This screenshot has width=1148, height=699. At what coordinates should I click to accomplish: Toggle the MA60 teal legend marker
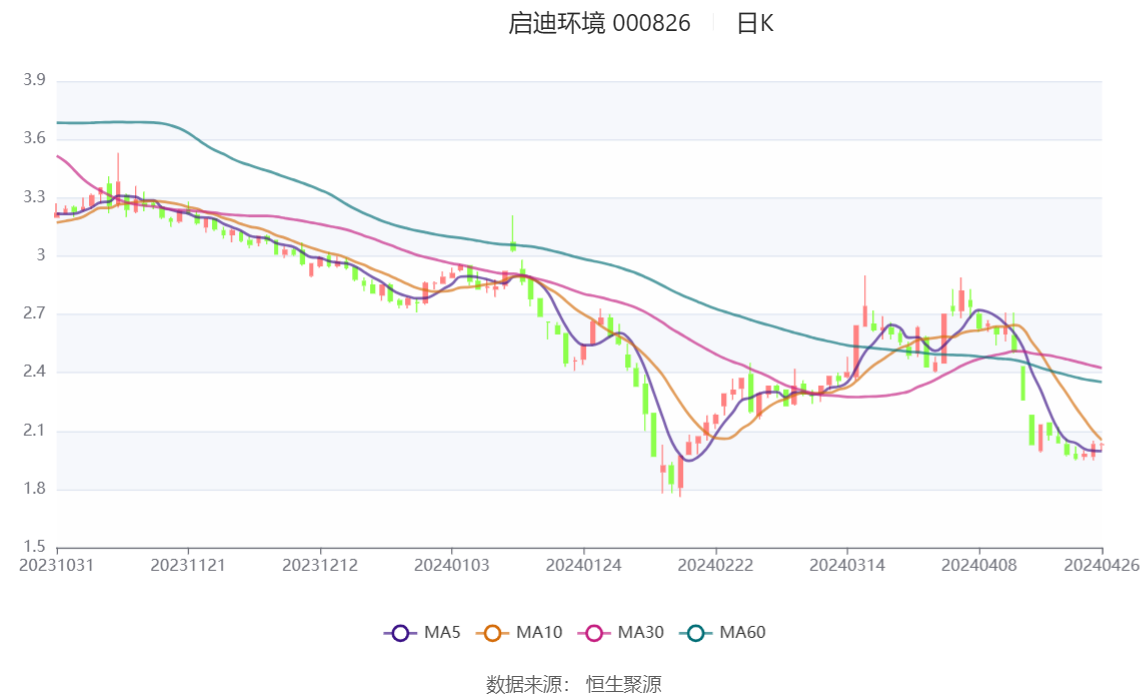(696, 633)
